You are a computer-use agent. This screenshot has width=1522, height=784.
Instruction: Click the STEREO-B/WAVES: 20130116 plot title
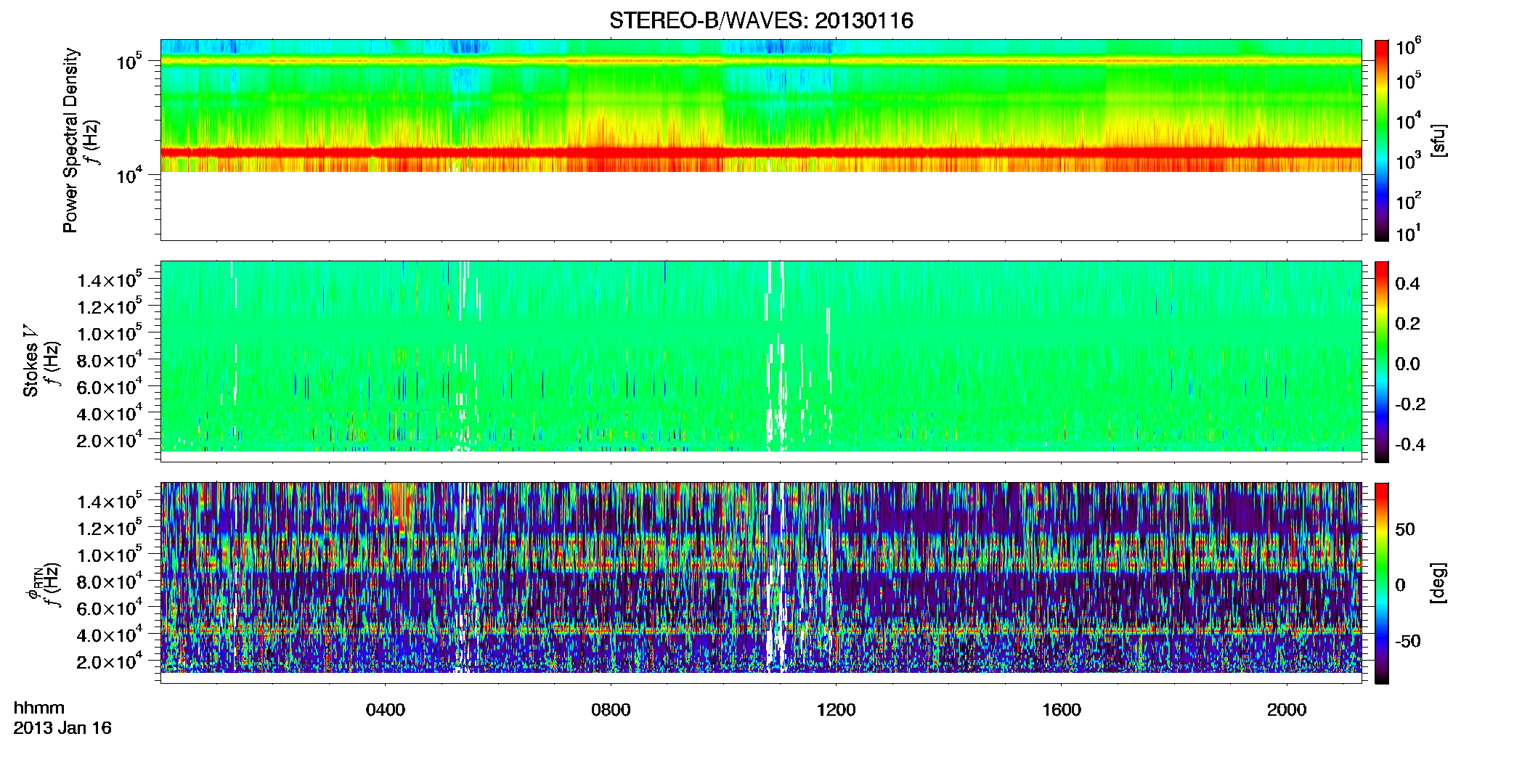click(x=761, y=20)
